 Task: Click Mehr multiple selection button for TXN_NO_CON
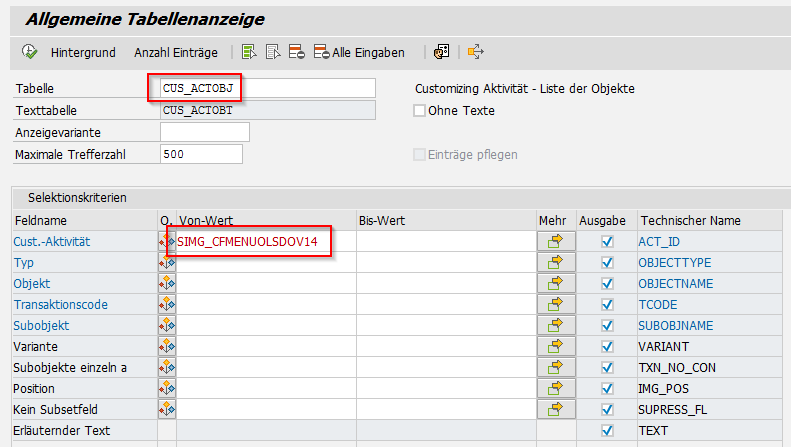(x=556, y=368)
